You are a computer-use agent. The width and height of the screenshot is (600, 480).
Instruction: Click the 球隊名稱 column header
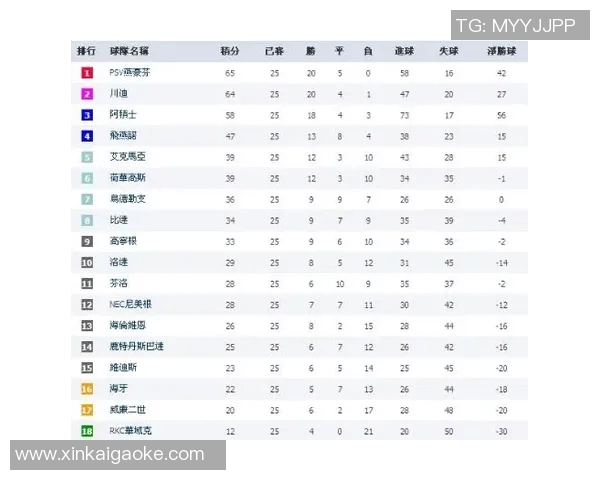[x=129, y=51]
